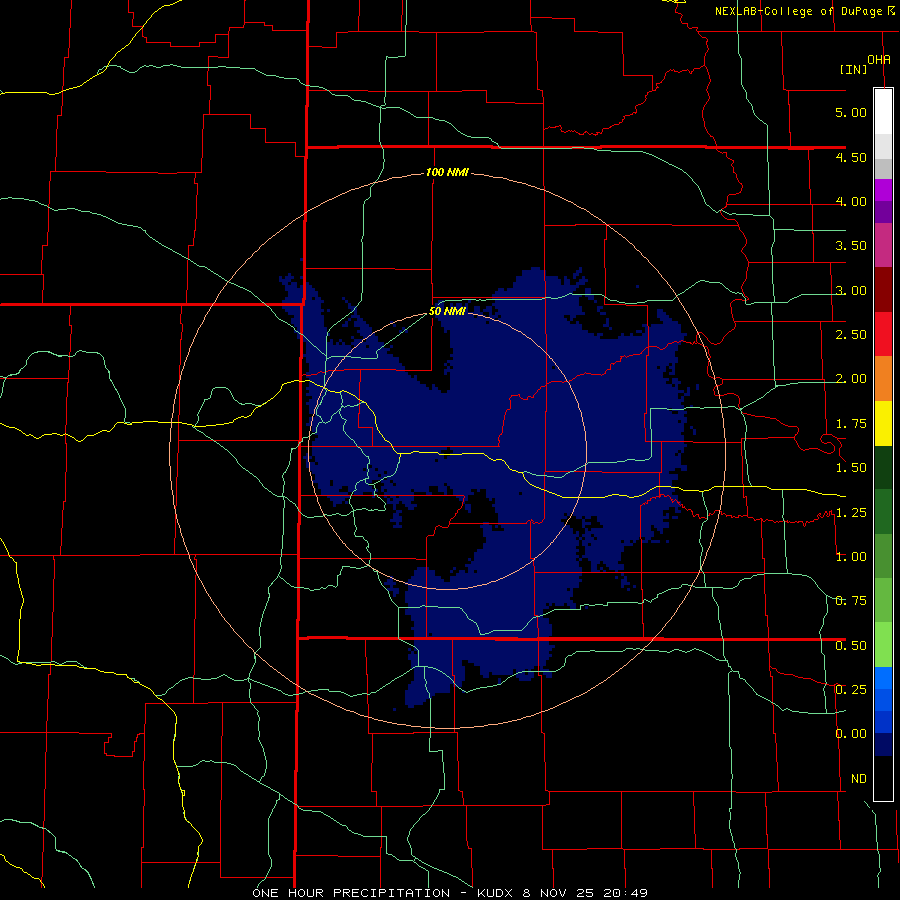
Task: Click the 5.00 scale label
Action: (851, 112)
